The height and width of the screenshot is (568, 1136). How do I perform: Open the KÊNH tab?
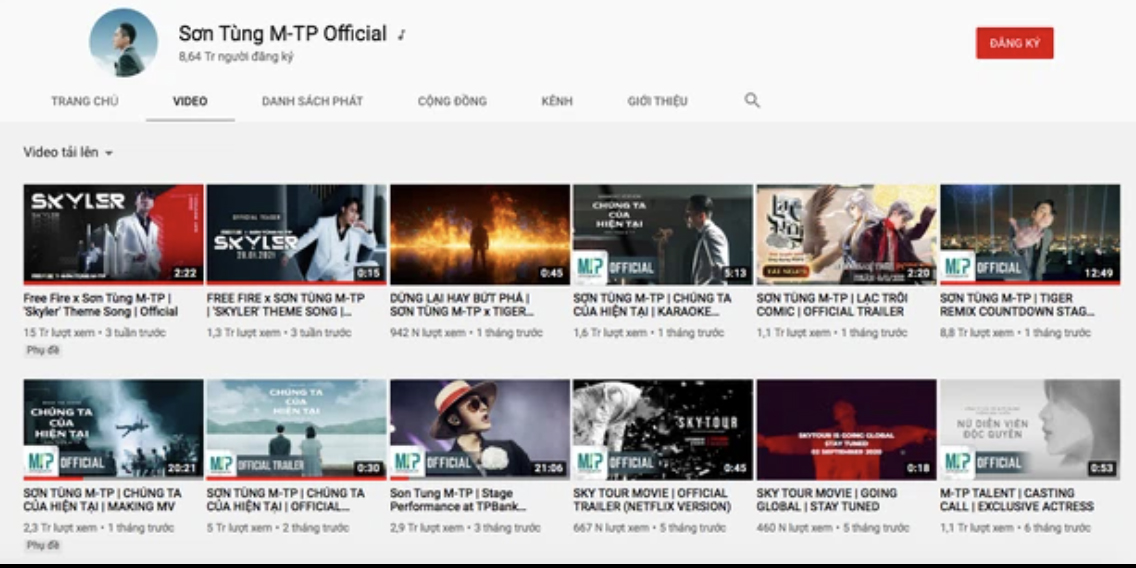click(x=557, y=101)
